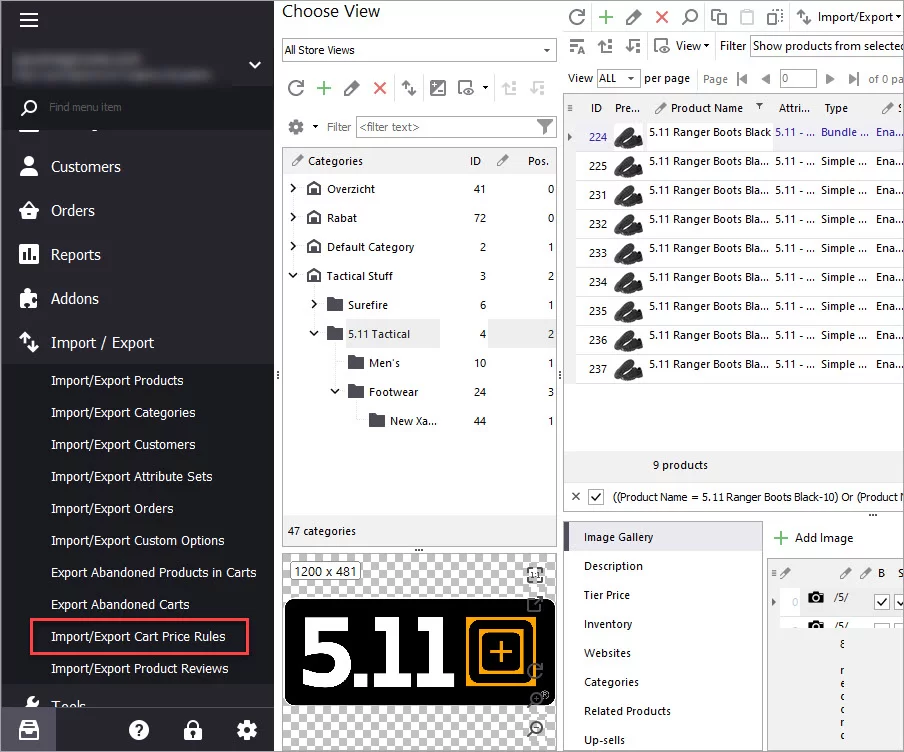
Task: Switch to the Tier Price tab
Action: click(x=607, y=595)
